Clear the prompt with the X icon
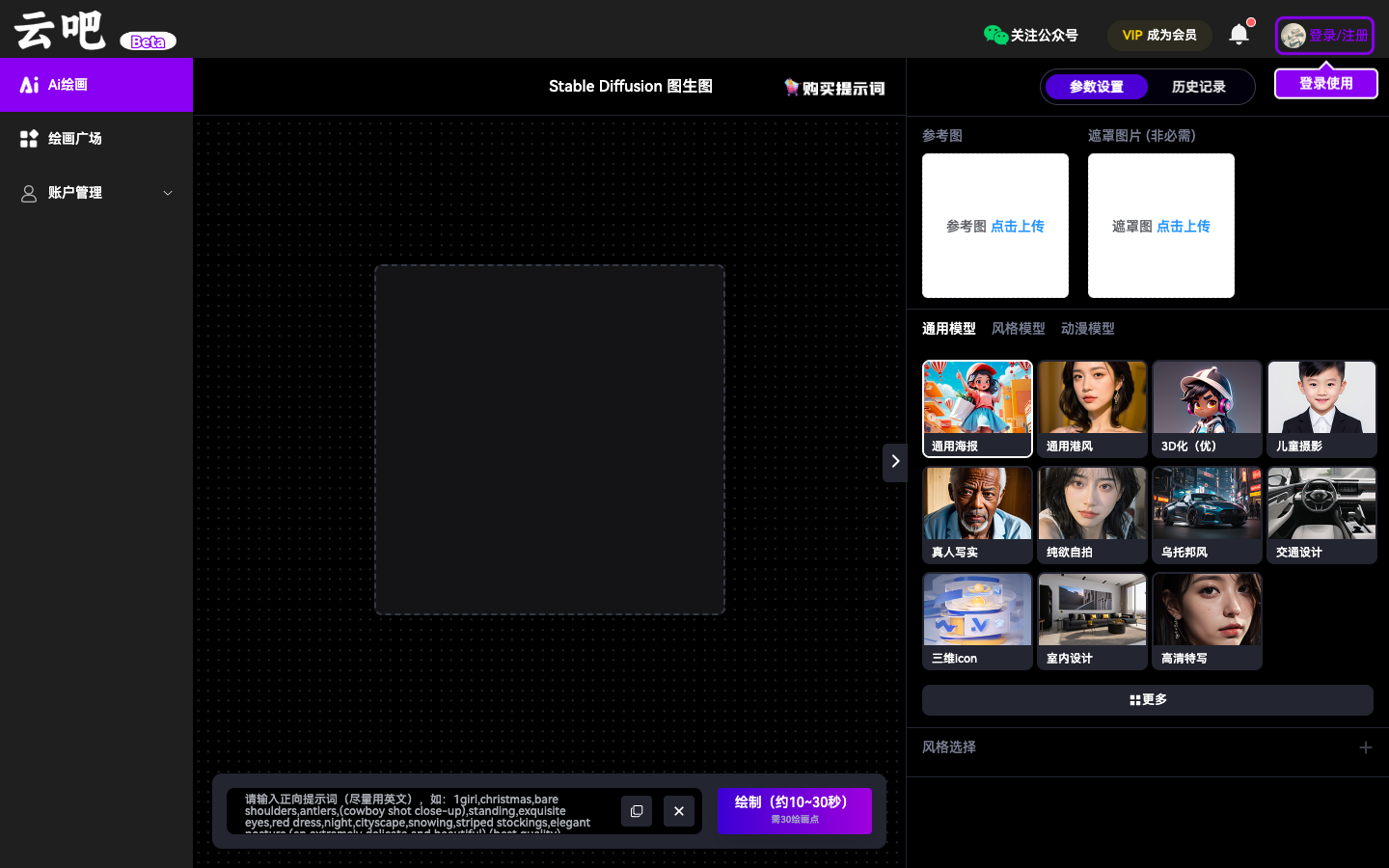 [x=679, y=811]
